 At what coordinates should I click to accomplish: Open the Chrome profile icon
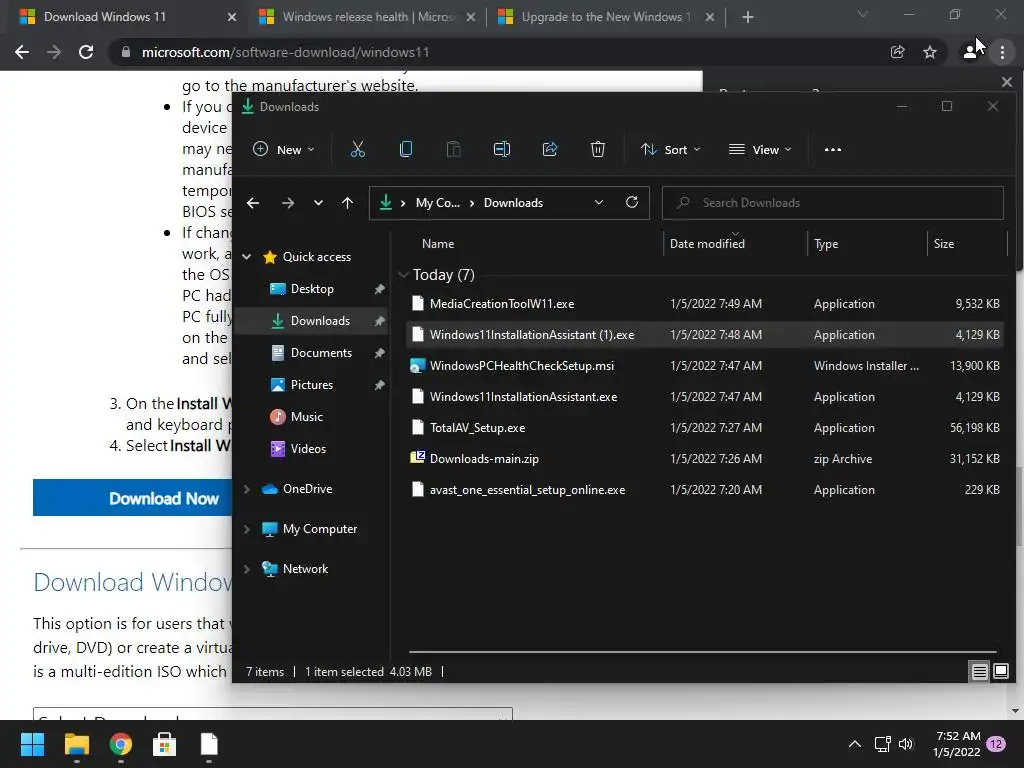pyautogui.click(x=970, y=52)
